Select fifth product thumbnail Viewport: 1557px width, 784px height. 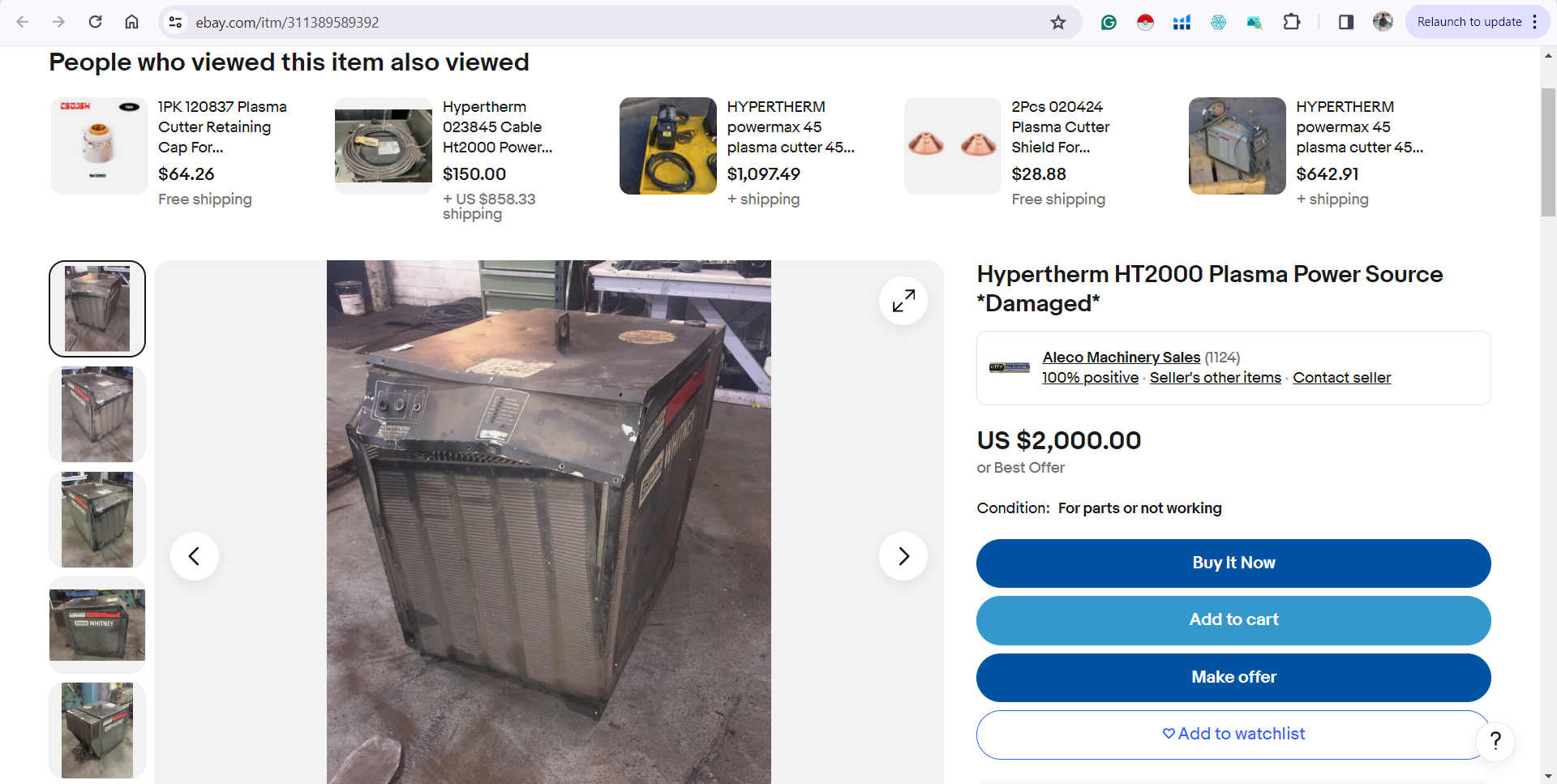97,730
